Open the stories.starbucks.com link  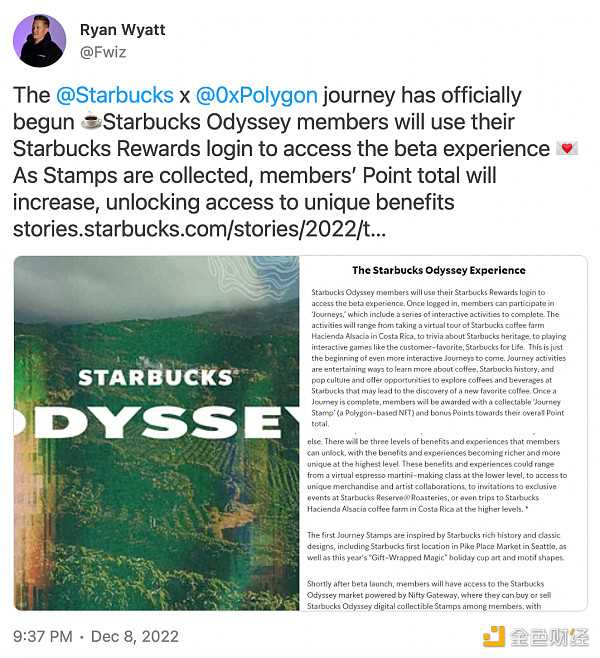click(x=198, y=231)
